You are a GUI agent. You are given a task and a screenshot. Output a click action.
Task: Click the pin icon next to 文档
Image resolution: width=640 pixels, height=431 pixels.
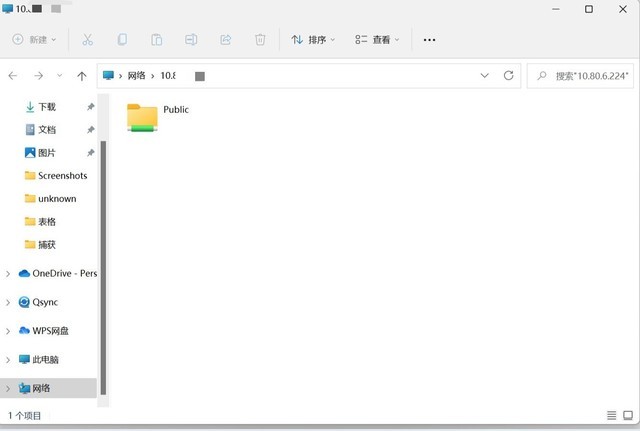pos(91,130)
